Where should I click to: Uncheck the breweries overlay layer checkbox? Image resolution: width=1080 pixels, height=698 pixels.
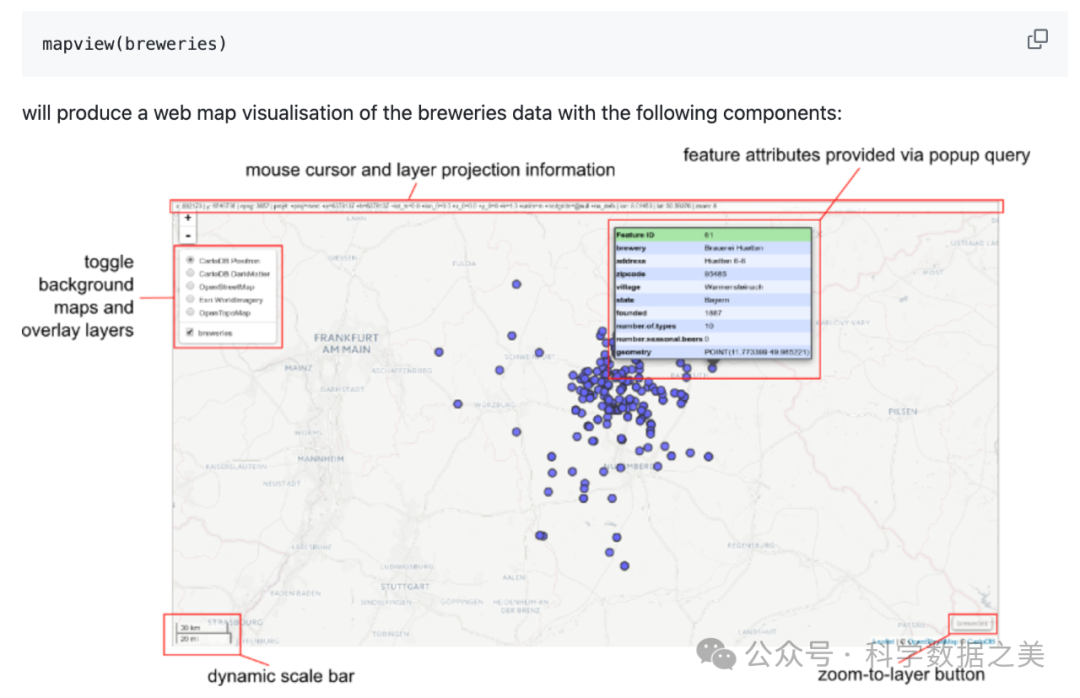tap(190, 332)
